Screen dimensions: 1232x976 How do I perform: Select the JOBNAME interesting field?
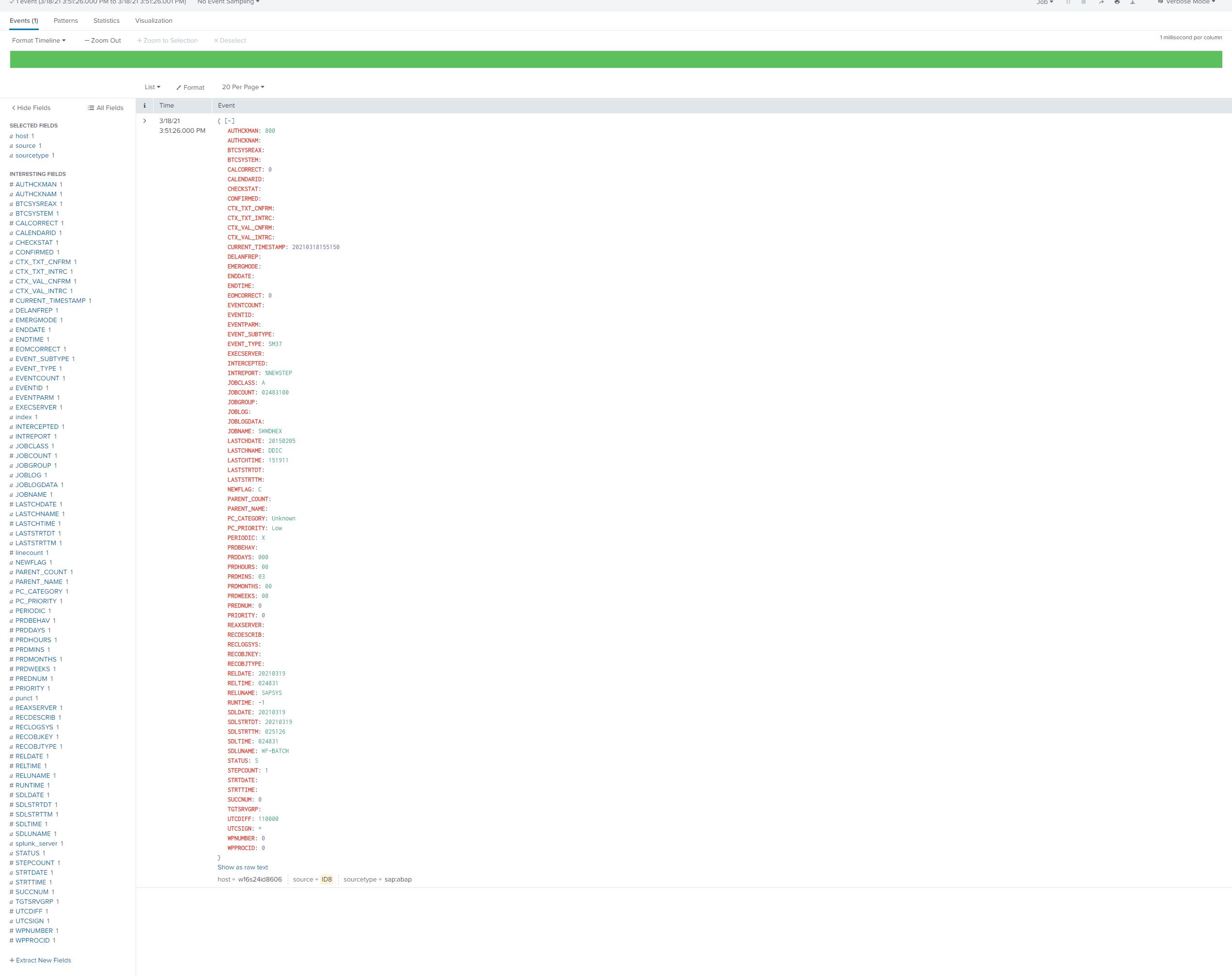click(x=31, y=494)
